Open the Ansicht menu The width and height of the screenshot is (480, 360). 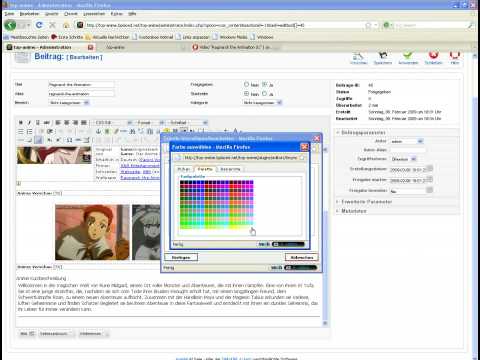point(52,14)
